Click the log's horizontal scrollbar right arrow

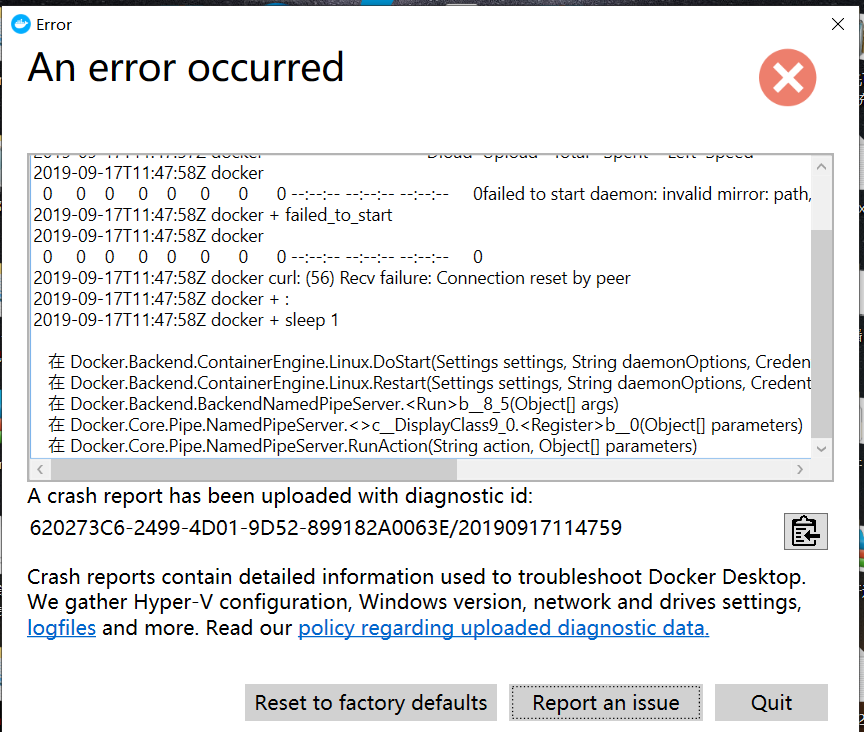pyautogui.click(x=800, y=469)
